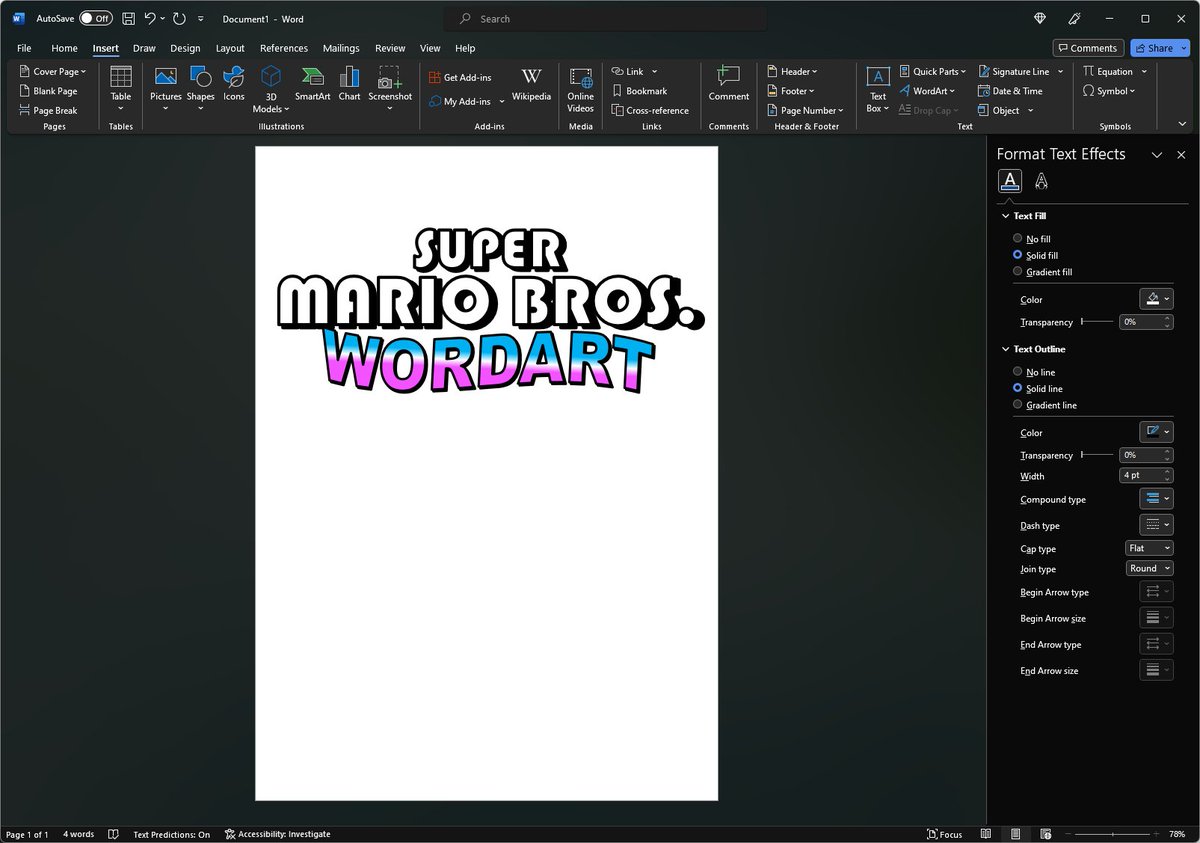Insert a SmartArt graphic

click(312, 84)
